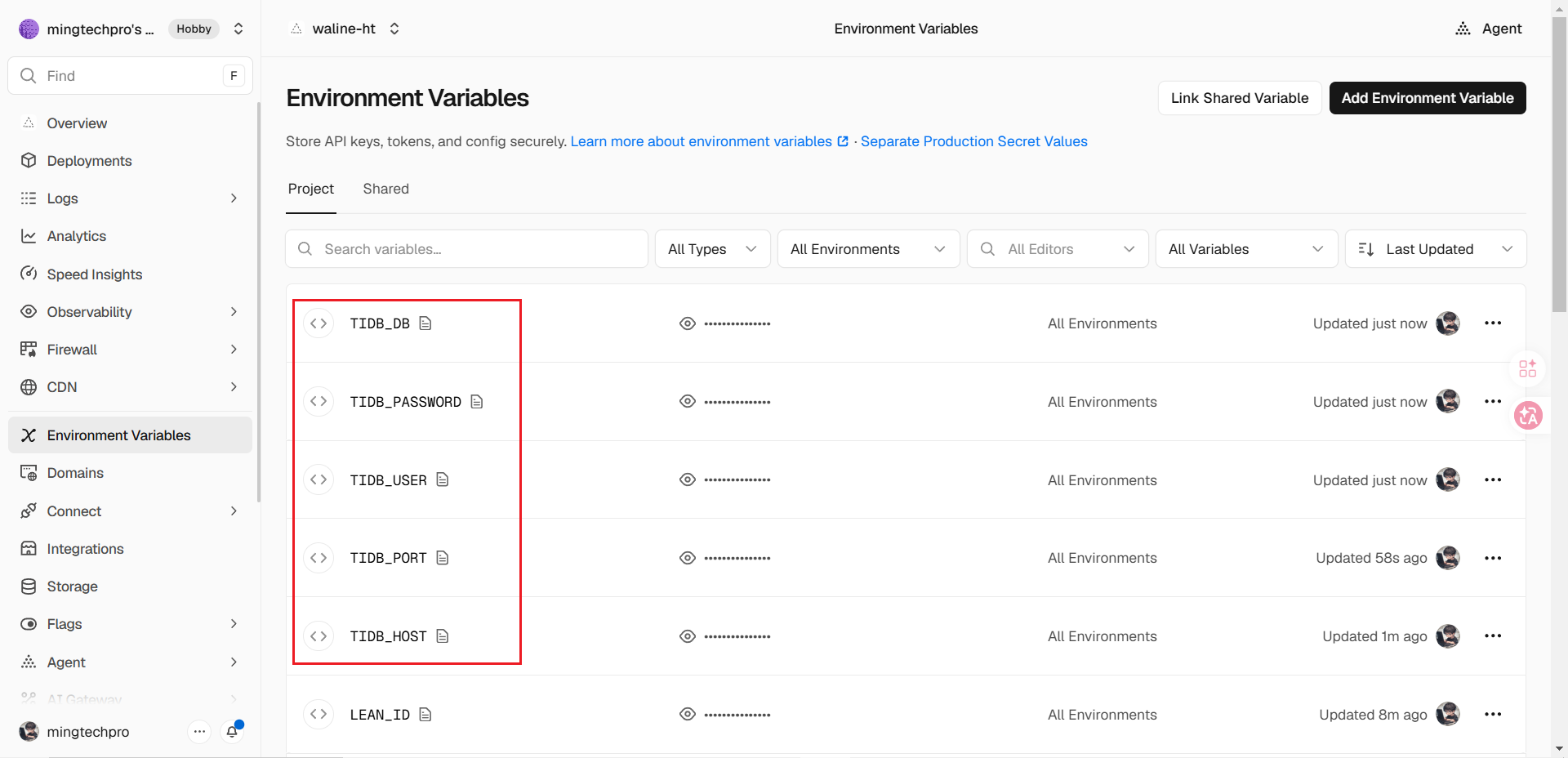Switch to the Shared tab

[x=385, y=189]
